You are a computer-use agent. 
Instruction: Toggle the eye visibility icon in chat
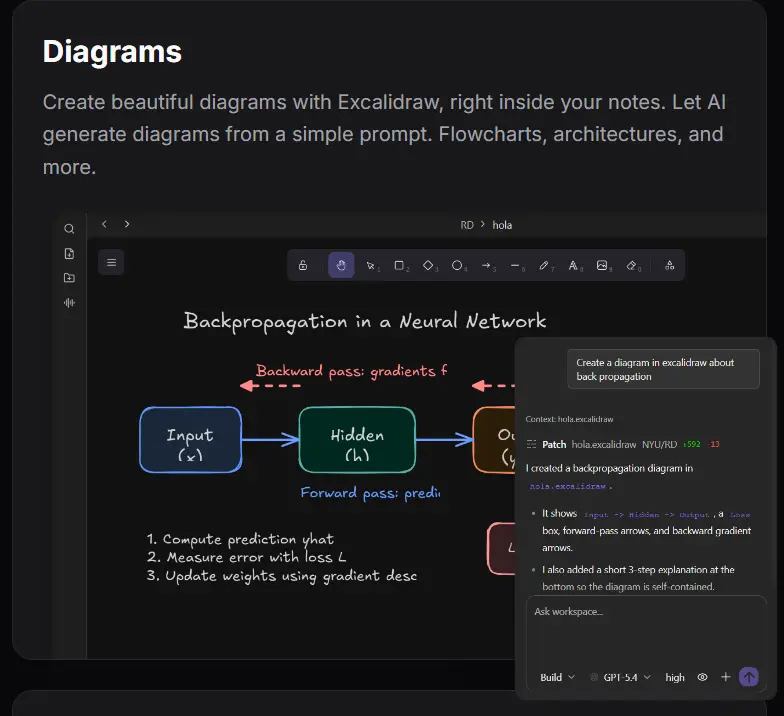(x=702, y=677)
